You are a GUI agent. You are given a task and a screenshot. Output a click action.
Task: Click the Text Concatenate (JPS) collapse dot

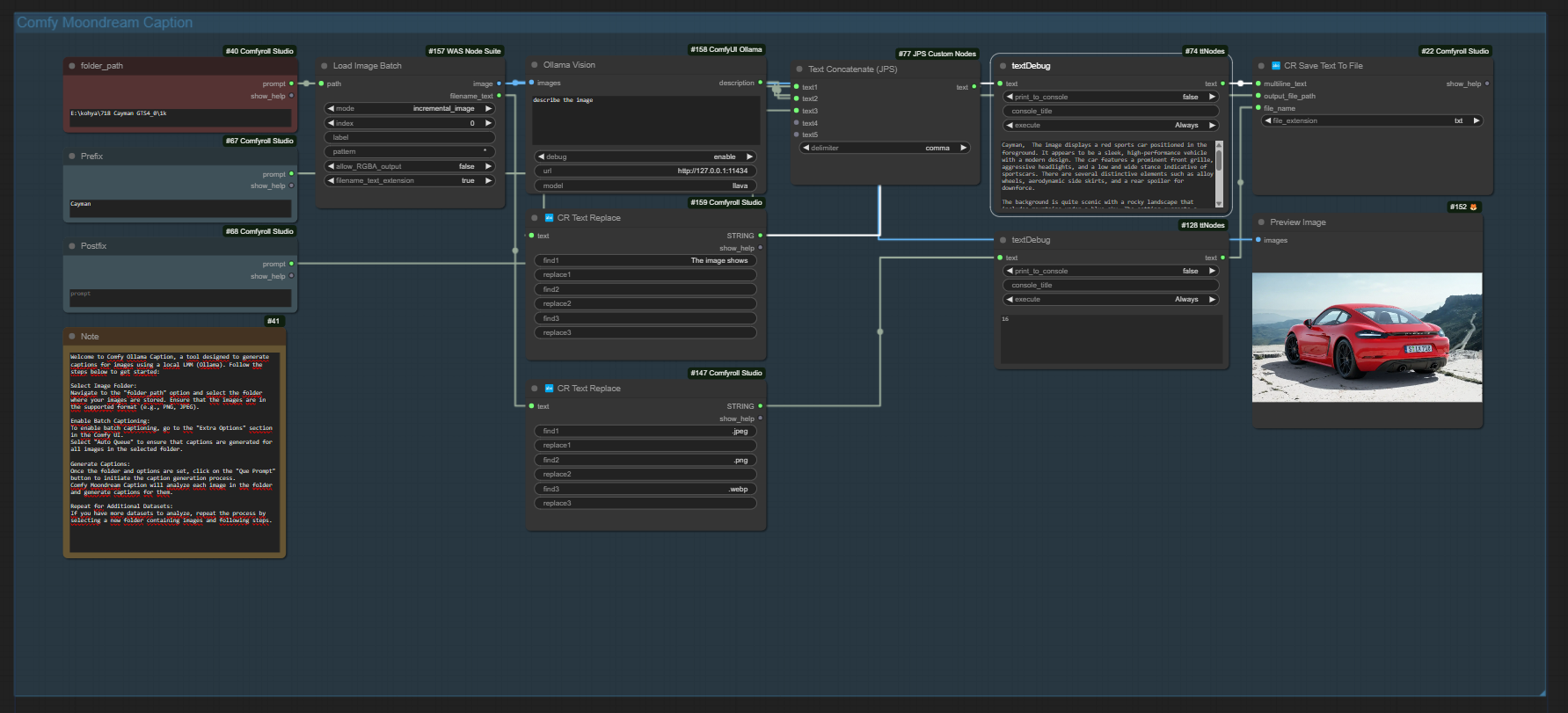point(799,69)
